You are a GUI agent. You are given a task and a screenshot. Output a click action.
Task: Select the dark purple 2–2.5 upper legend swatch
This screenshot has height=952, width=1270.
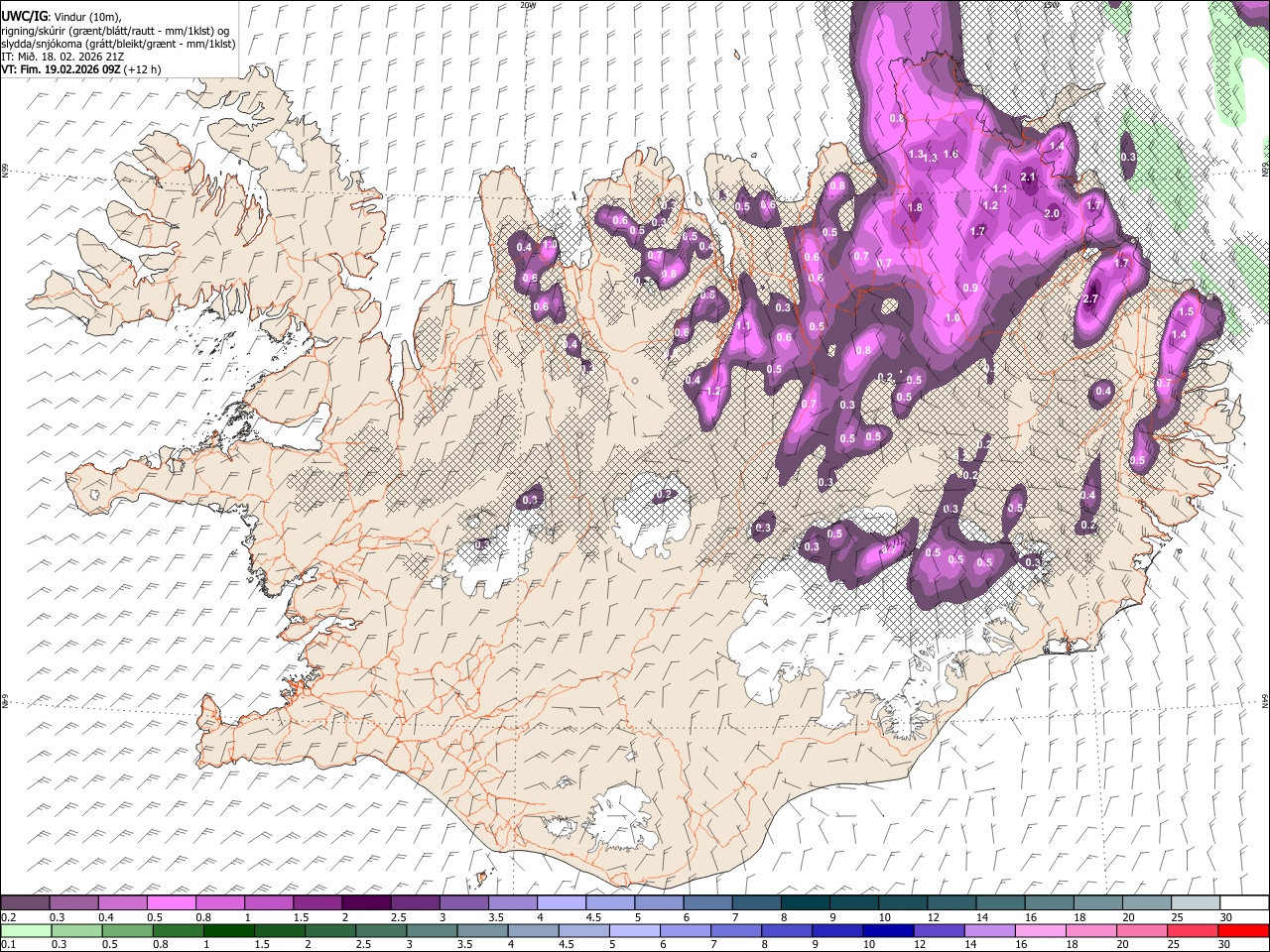[x=366, y=903]
